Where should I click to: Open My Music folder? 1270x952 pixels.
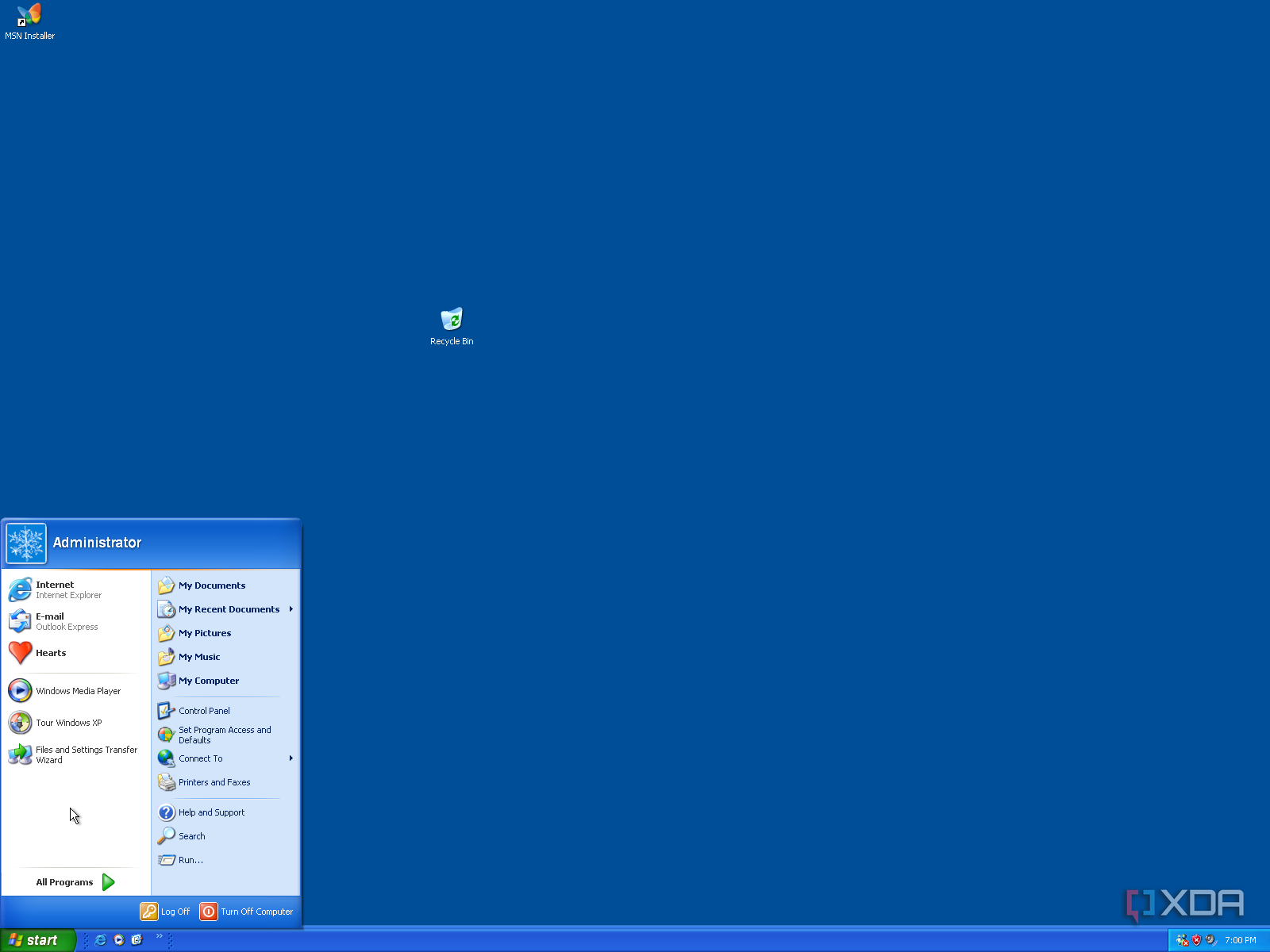pyautogui.click(x=226, y=657)
